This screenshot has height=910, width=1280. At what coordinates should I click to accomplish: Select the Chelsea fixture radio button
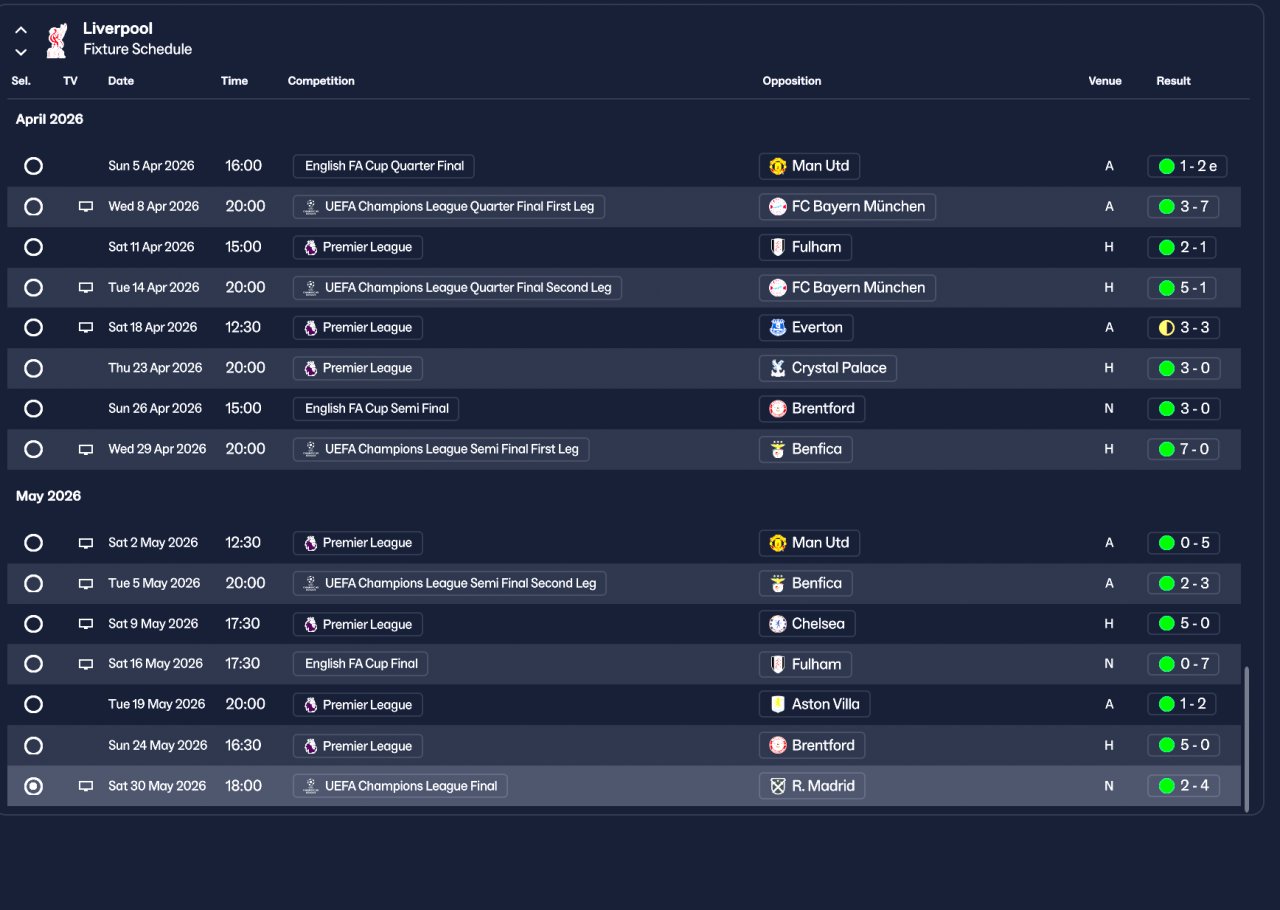(x=34, y=624)
